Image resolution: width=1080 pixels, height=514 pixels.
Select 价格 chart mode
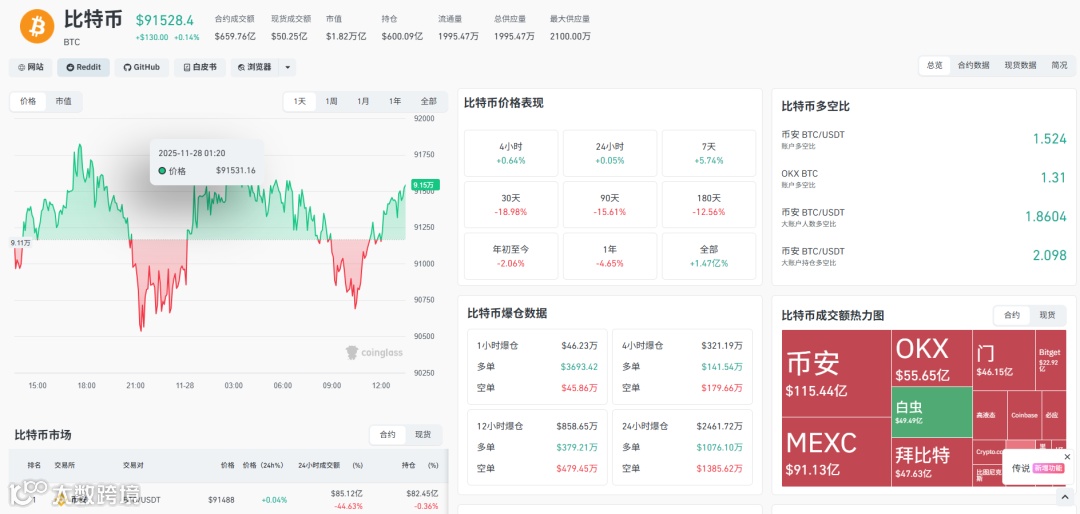[28, 101]
